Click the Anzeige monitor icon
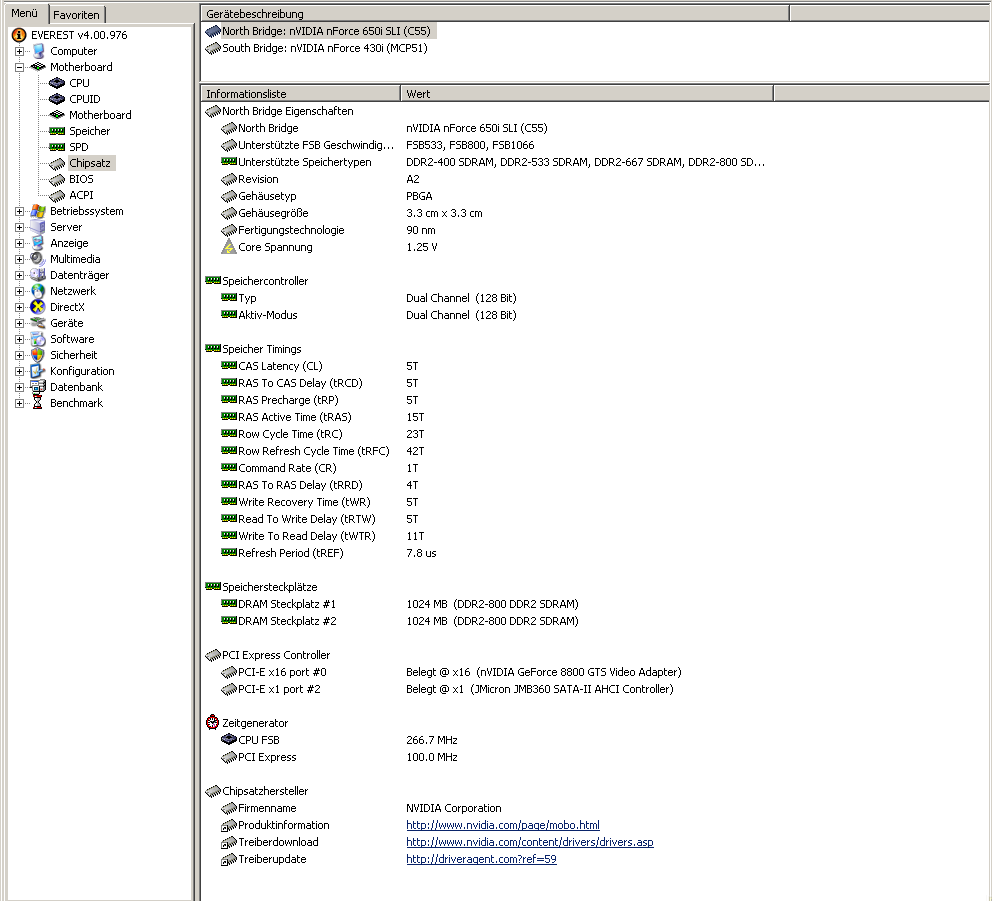 [x=38, y=243]
